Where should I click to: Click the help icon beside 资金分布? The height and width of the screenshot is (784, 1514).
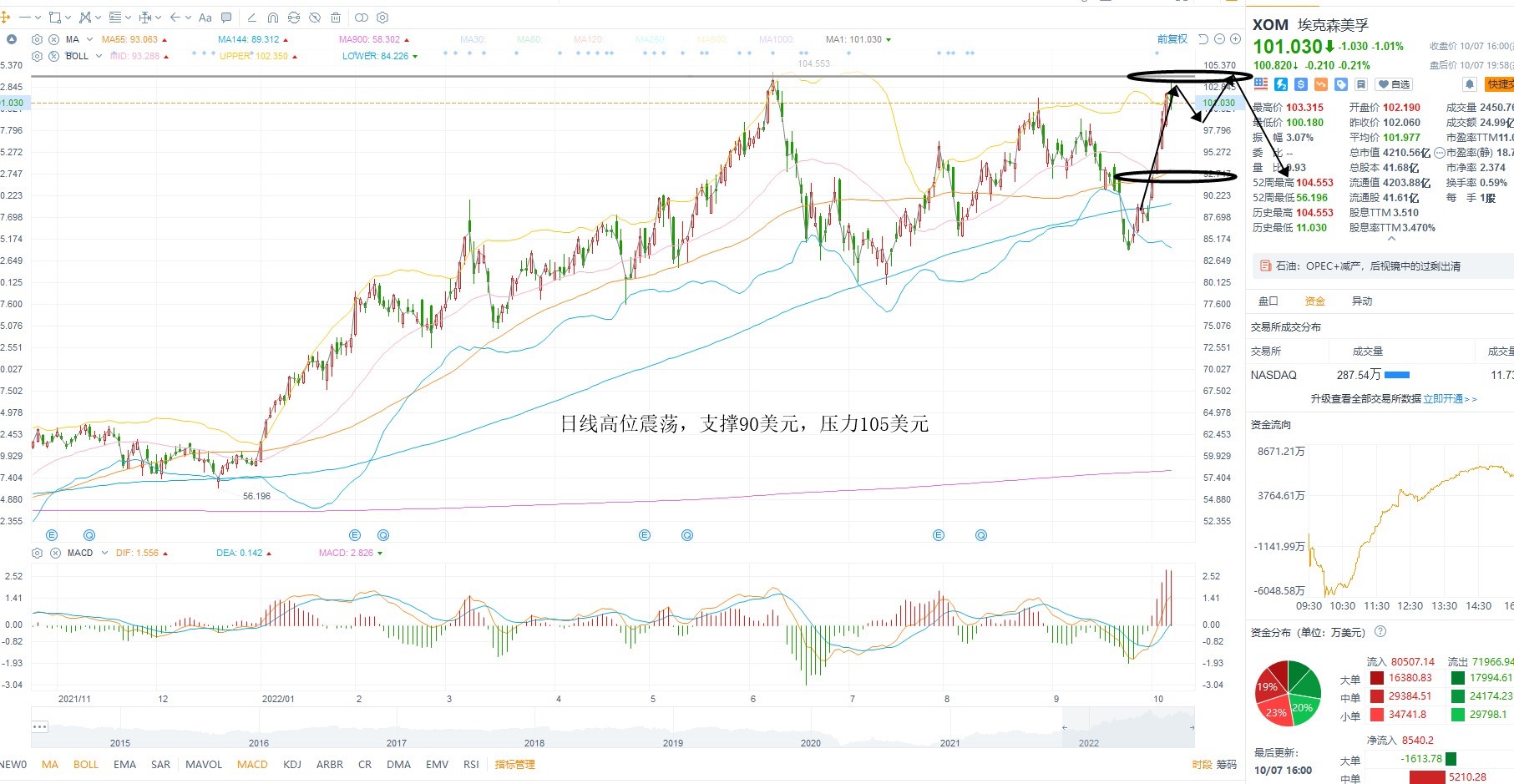coord(1380,632)
